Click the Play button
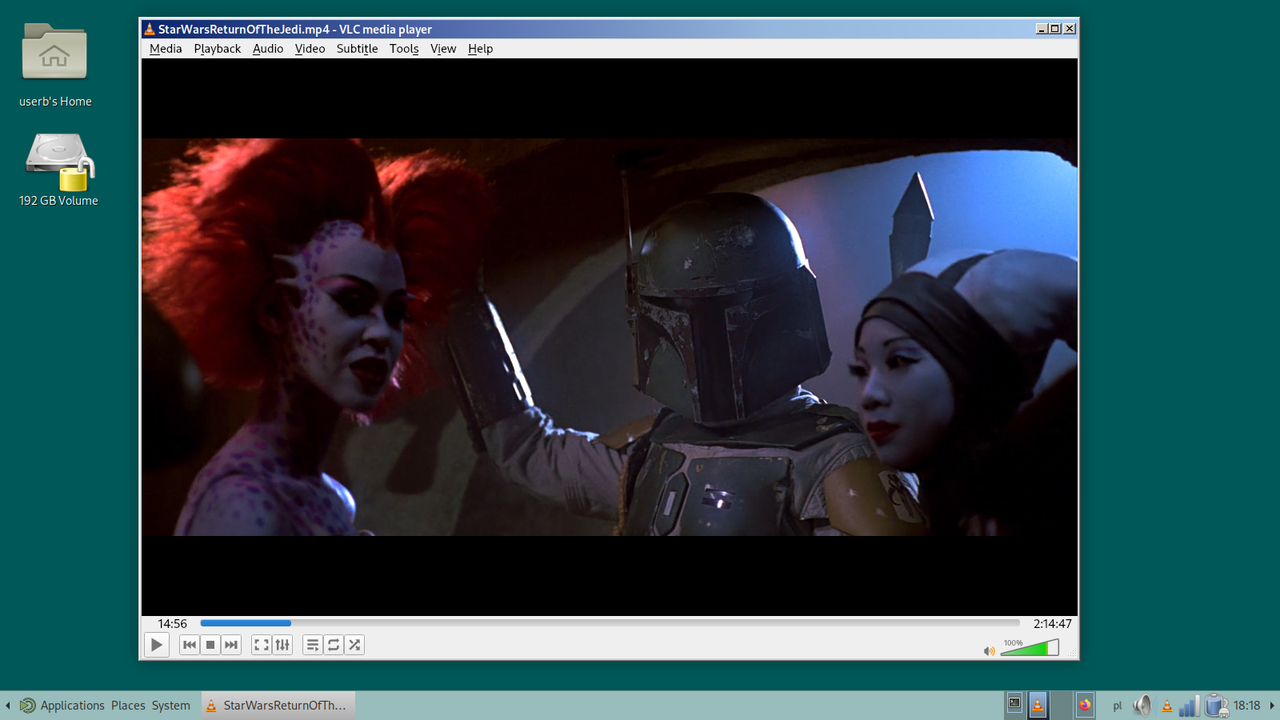 [x=156, y=645]
